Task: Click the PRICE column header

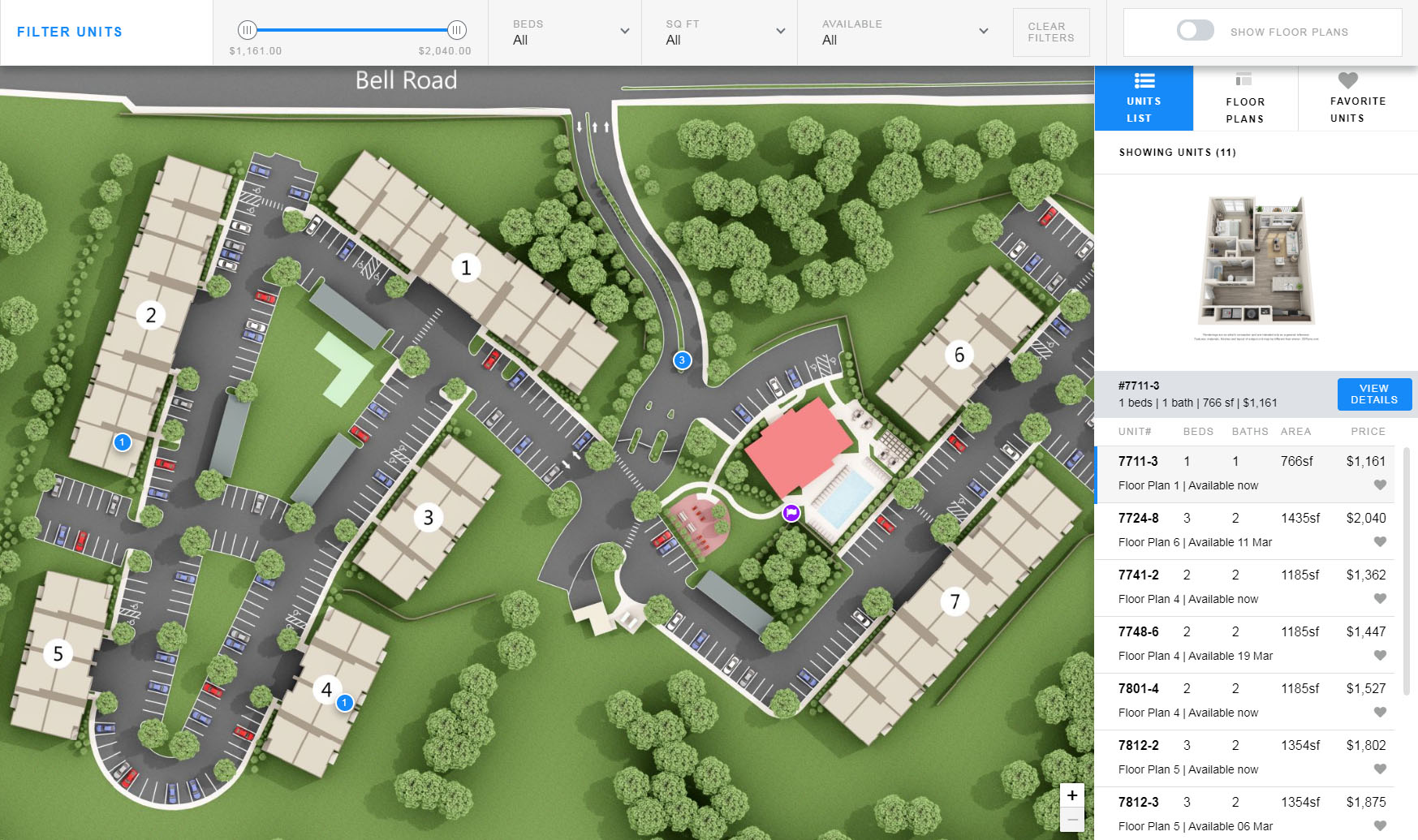Action: [x=1368, y=432]
